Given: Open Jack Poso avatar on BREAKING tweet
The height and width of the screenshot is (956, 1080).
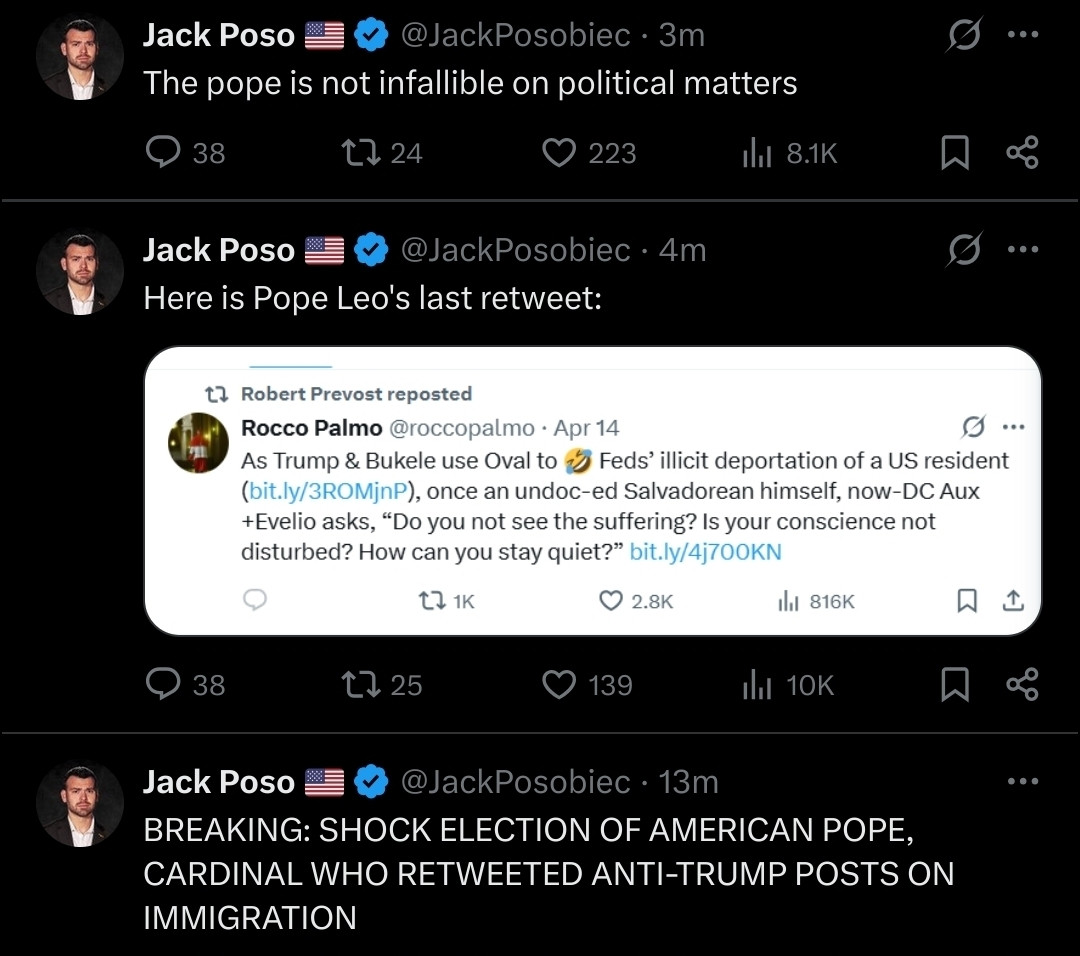Looking at the screenshot, I should coord(80,804).
